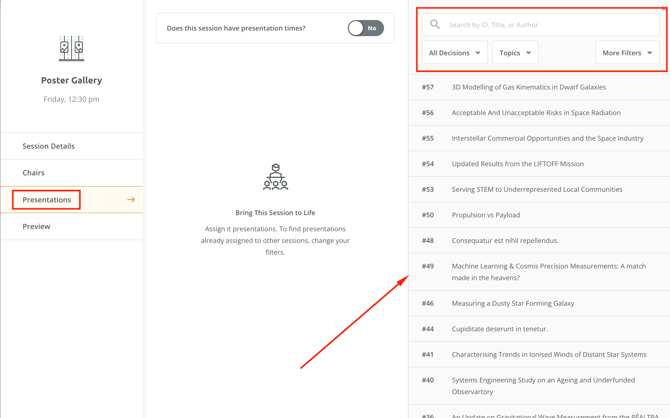Open the All Decisions dropdown
The image size is (670, 418).
454,53
